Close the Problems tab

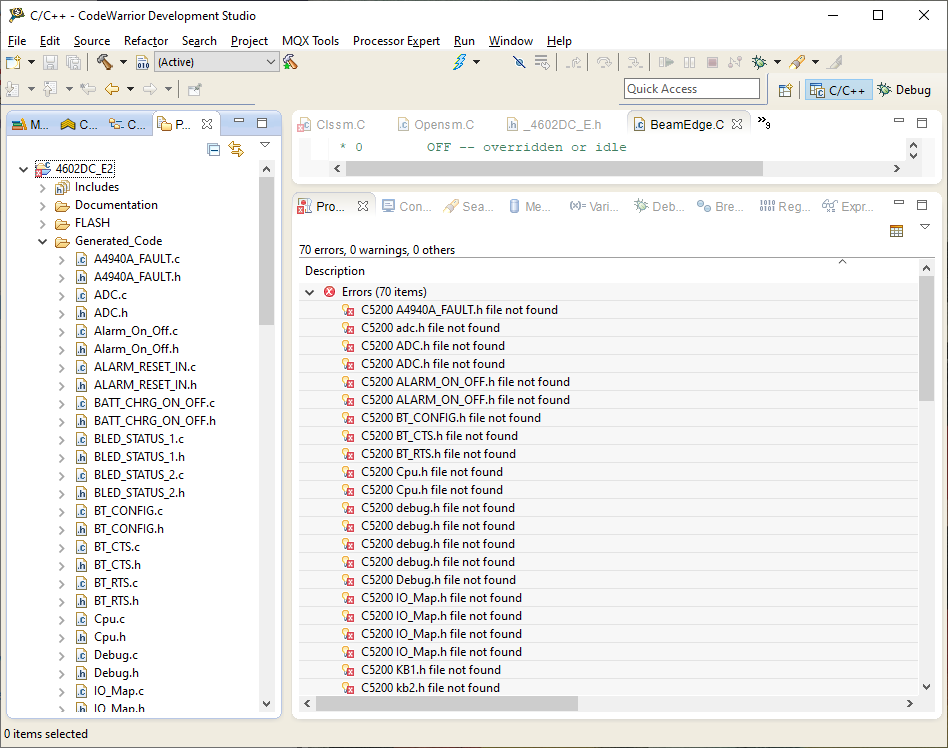coord(363,206)
